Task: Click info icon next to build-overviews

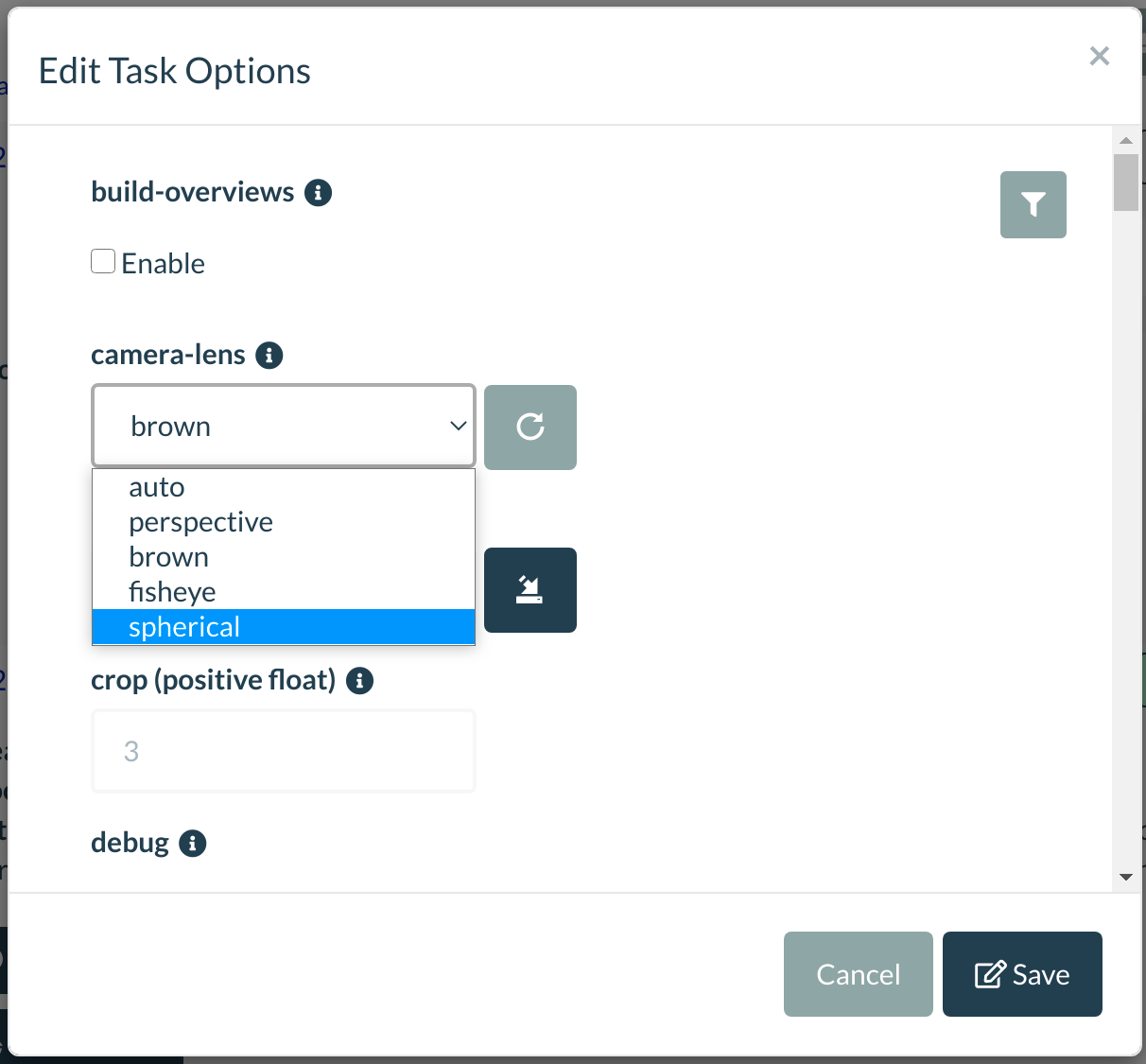Action: pos(318,193)
